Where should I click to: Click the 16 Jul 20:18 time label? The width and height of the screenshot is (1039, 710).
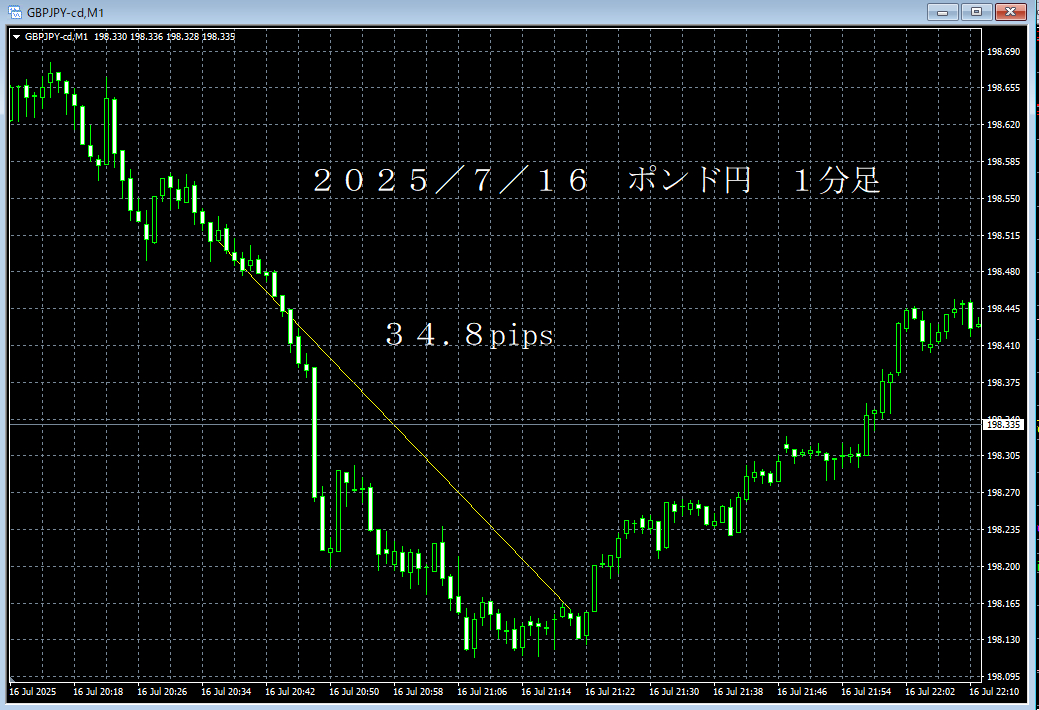click(98, 692)
